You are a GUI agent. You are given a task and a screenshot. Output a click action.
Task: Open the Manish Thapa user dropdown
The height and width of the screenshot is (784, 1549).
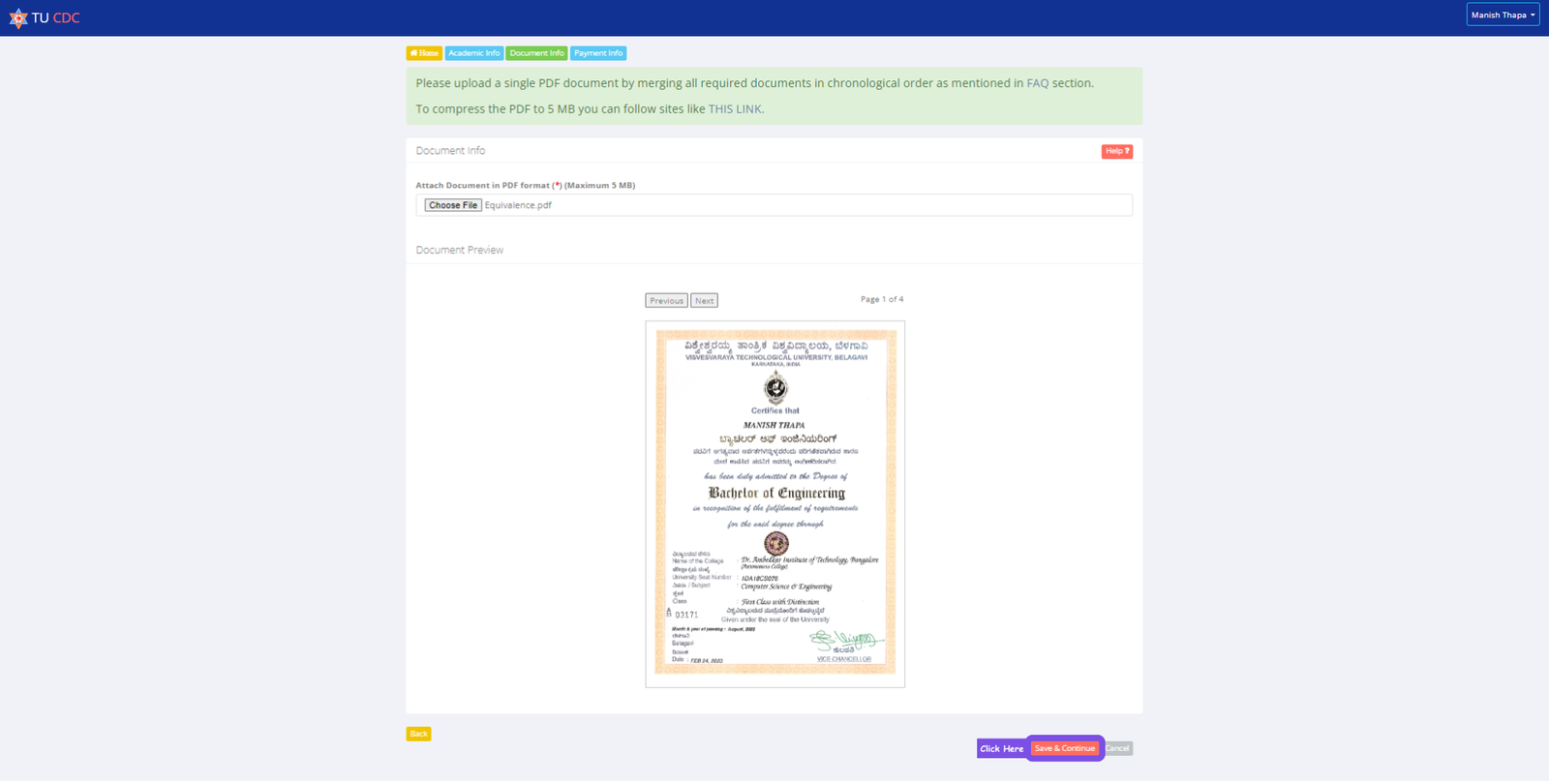[1503, 15]
